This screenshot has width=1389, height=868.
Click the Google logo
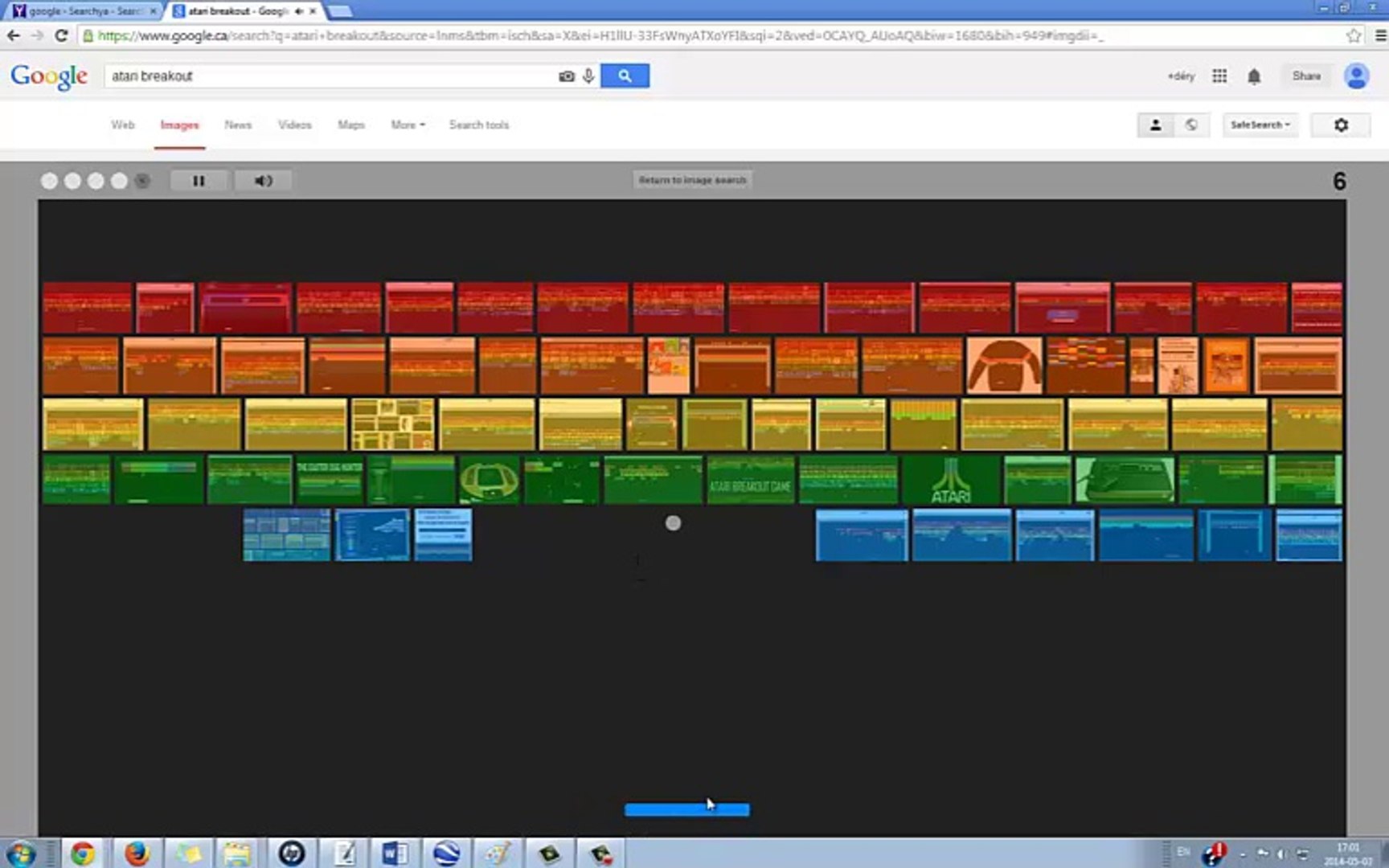click(49, 77)
